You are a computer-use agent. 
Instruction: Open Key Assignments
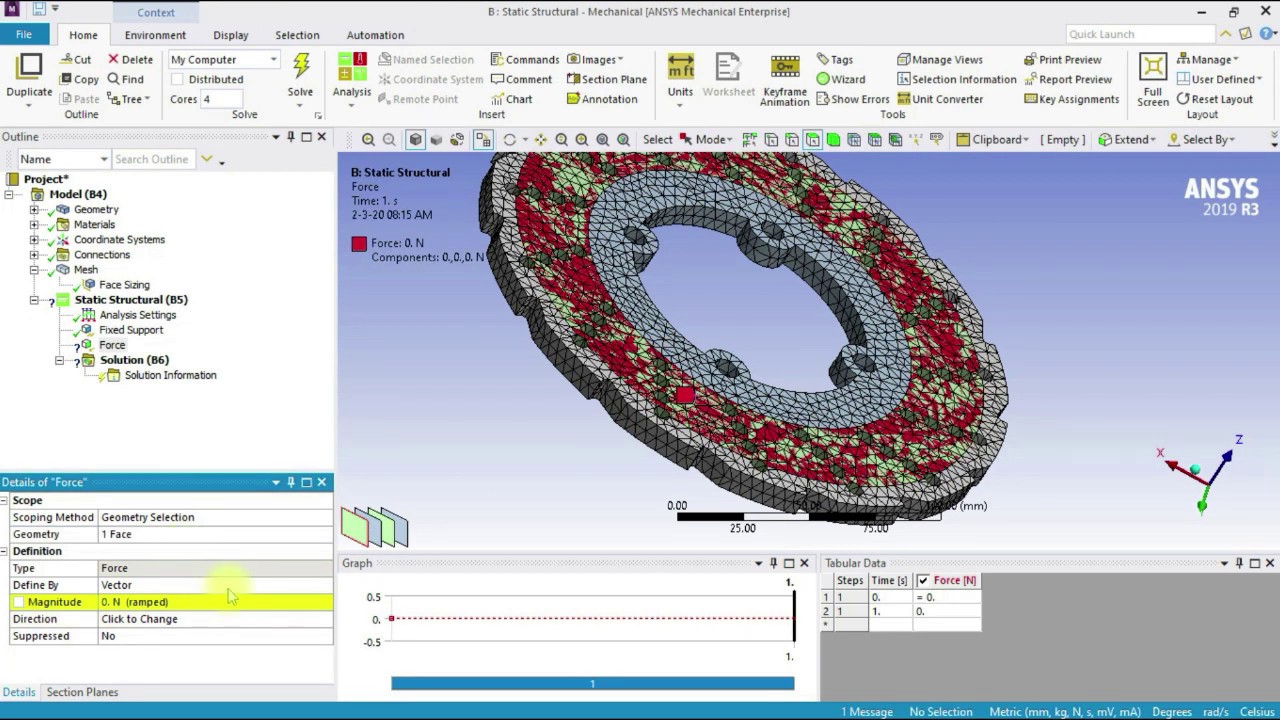1071,99
